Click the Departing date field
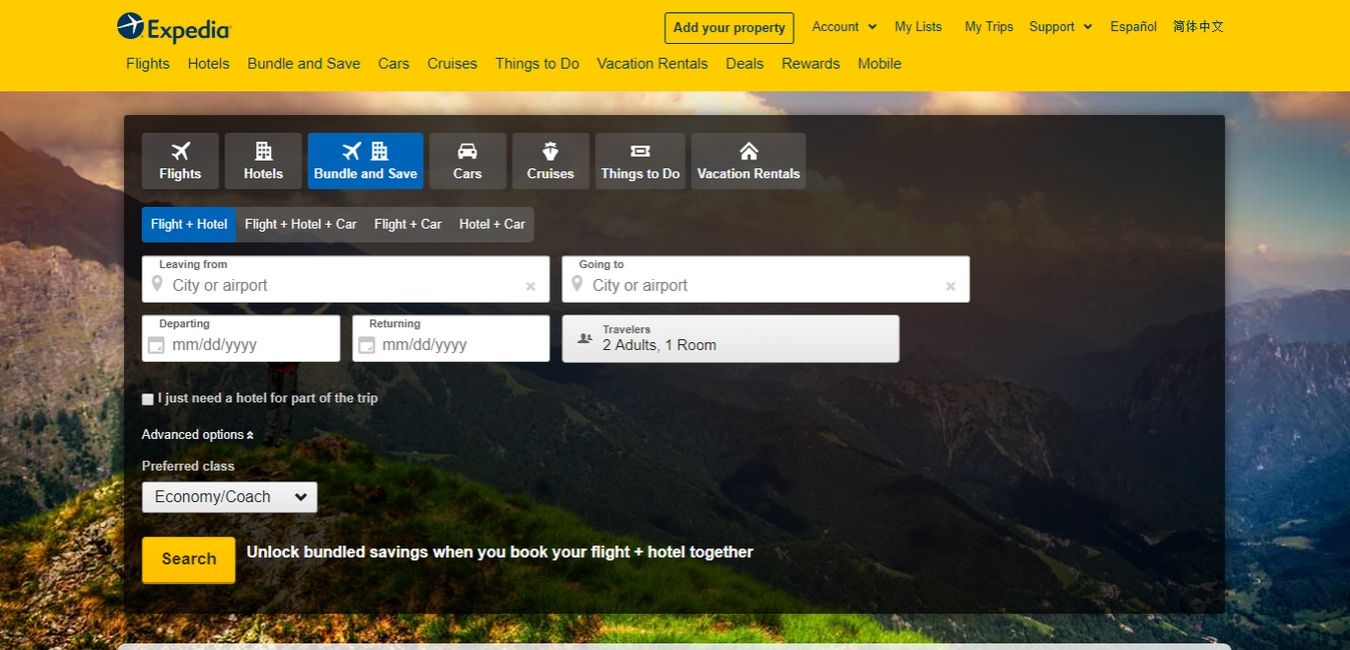 point(241,339)
